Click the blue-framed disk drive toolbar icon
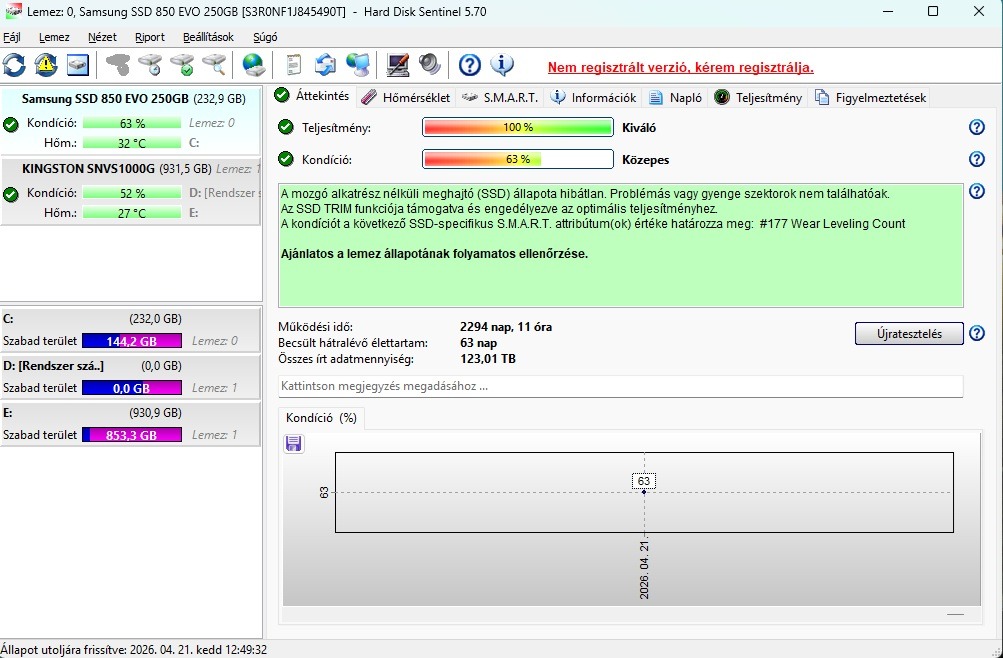The image size is (1003, 658). coord(78,65)
